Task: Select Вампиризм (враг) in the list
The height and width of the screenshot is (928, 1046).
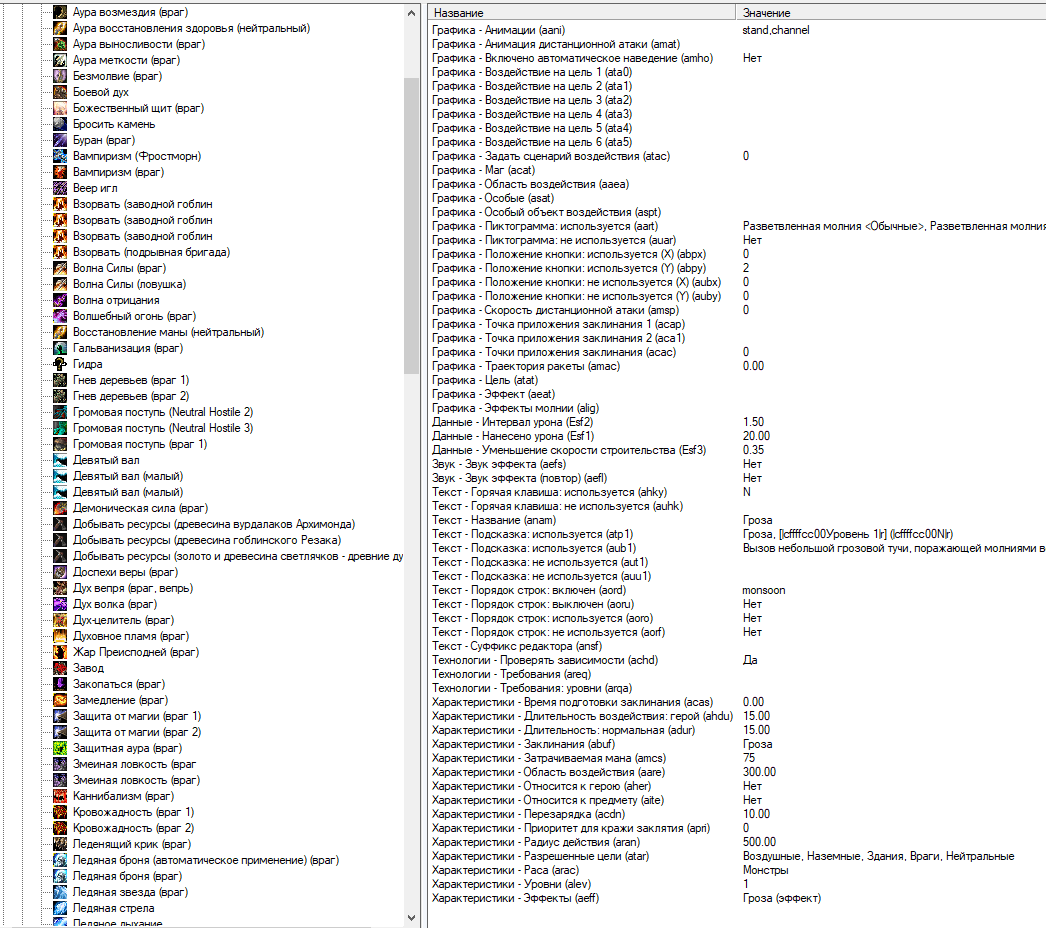Action: coord(118,172)
